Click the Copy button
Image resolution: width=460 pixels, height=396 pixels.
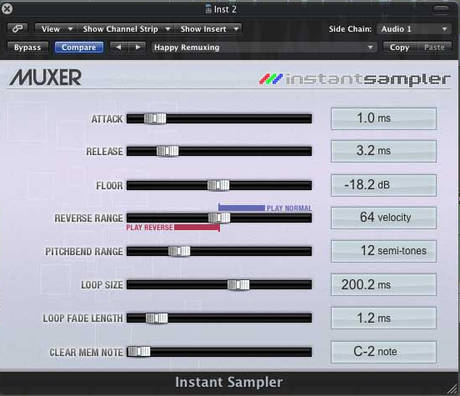(x=399, y=47)
